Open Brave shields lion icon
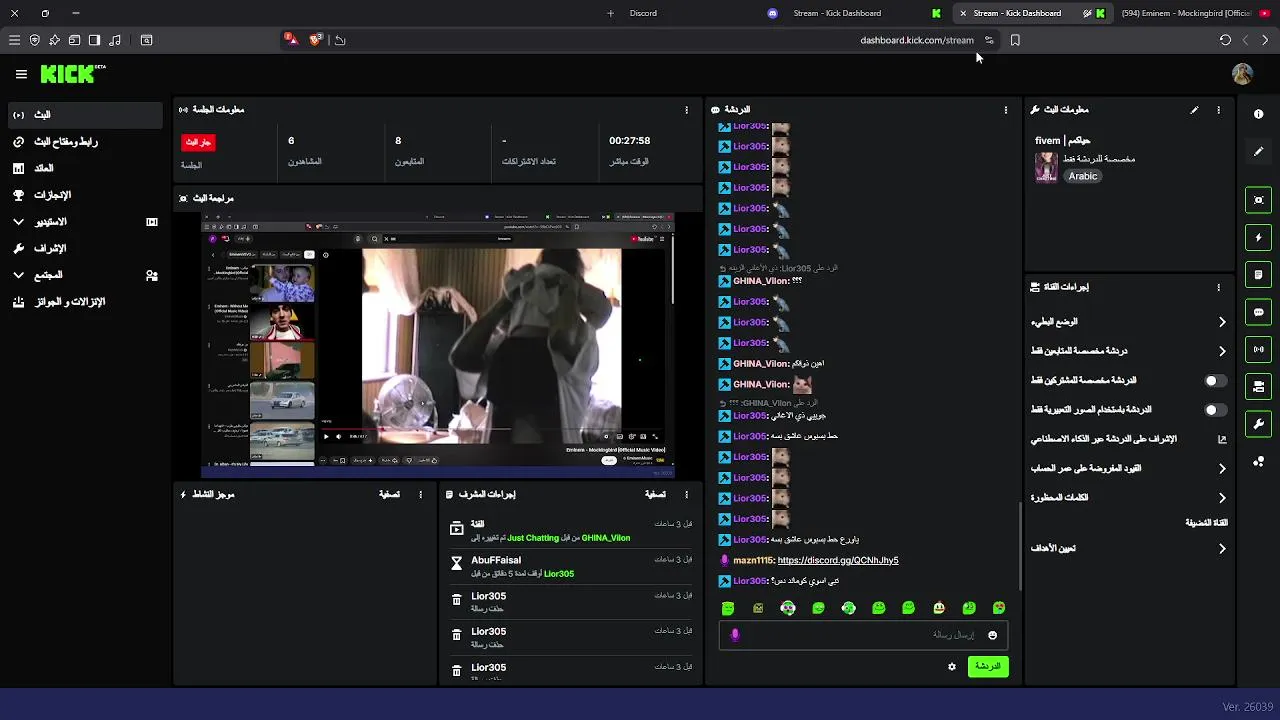This screenshot has width=1280, height=720. pos(315,40)
